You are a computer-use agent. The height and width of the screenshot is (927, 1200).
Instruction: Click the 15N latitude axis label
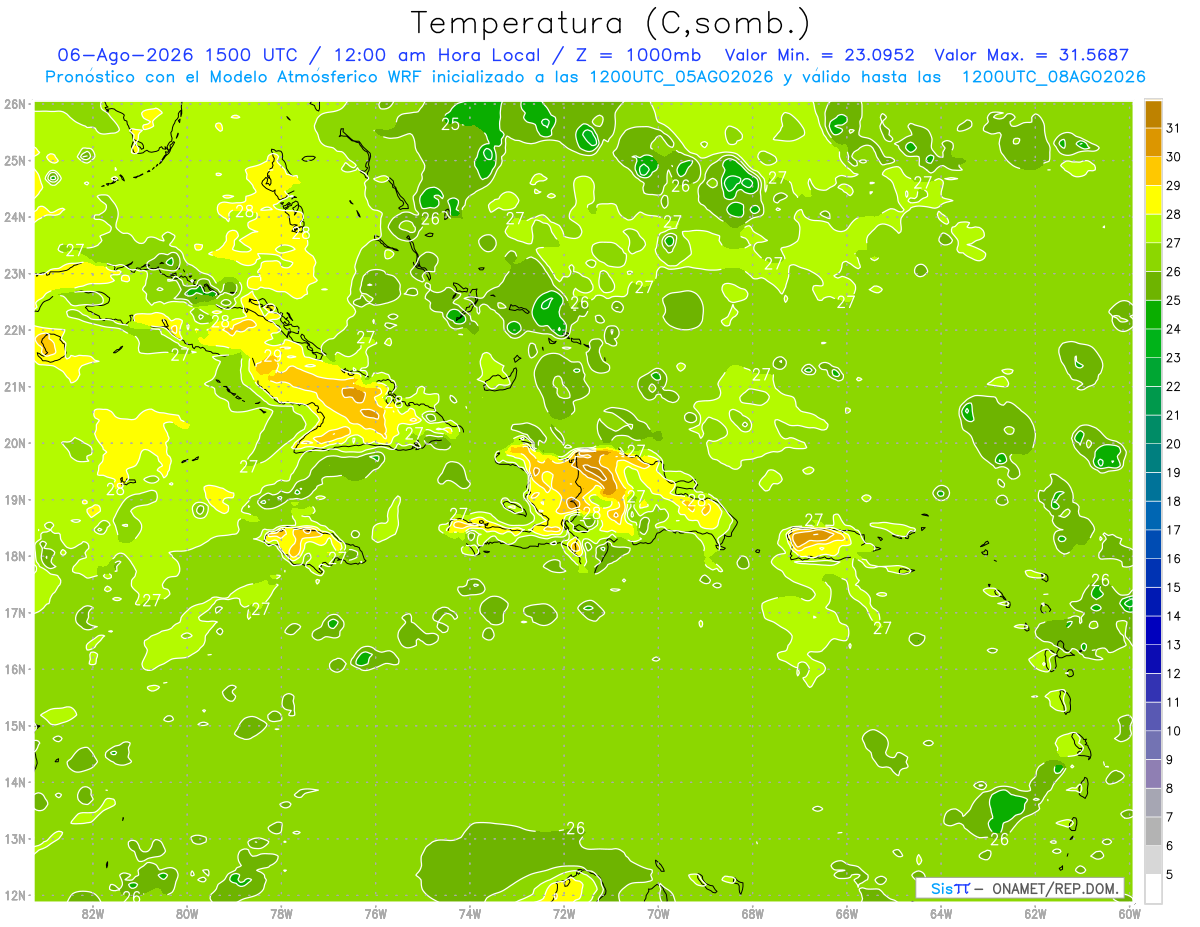14,726
